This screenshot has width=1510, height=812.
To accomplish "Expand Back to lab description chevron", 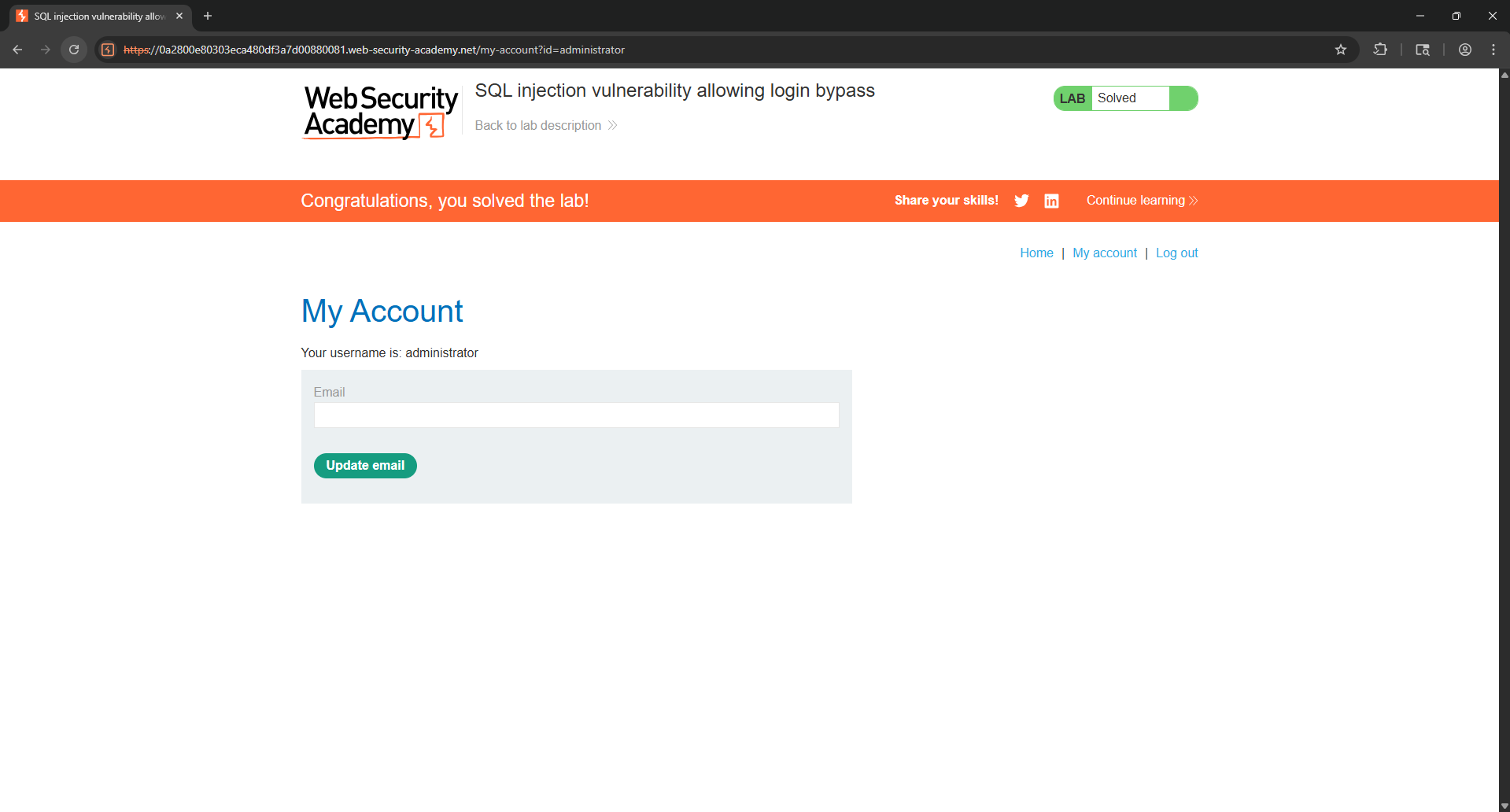I will point(611,125).
